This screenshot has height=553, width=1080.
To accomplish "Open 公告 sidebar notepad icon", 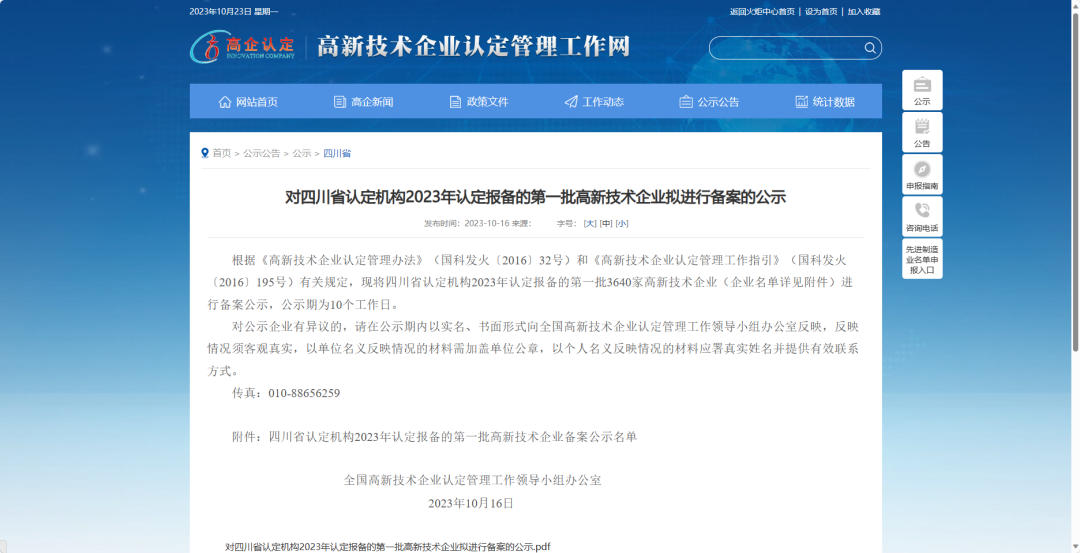I will pyautogui.click(x=922, y=127).
